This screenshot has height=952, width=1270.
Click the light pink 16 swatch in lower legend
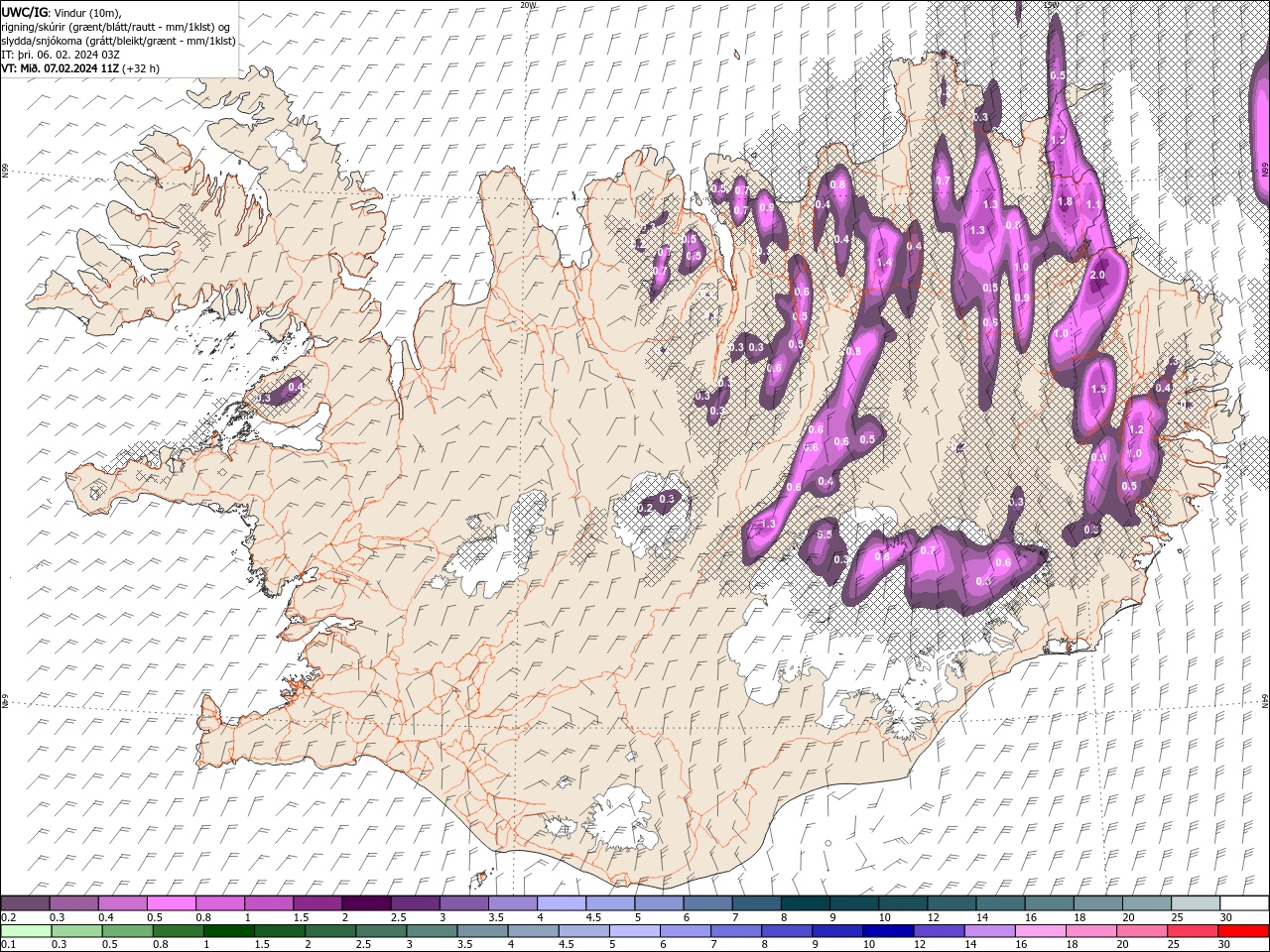[1039, 931]
